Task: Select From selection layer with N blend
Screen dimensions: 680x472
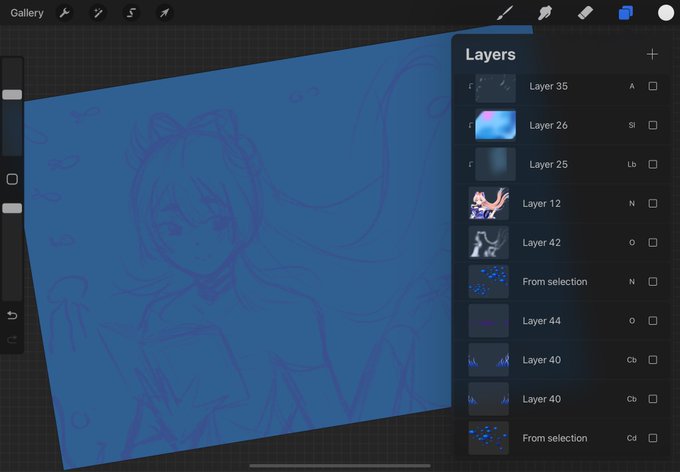Action: coord(562,282)
